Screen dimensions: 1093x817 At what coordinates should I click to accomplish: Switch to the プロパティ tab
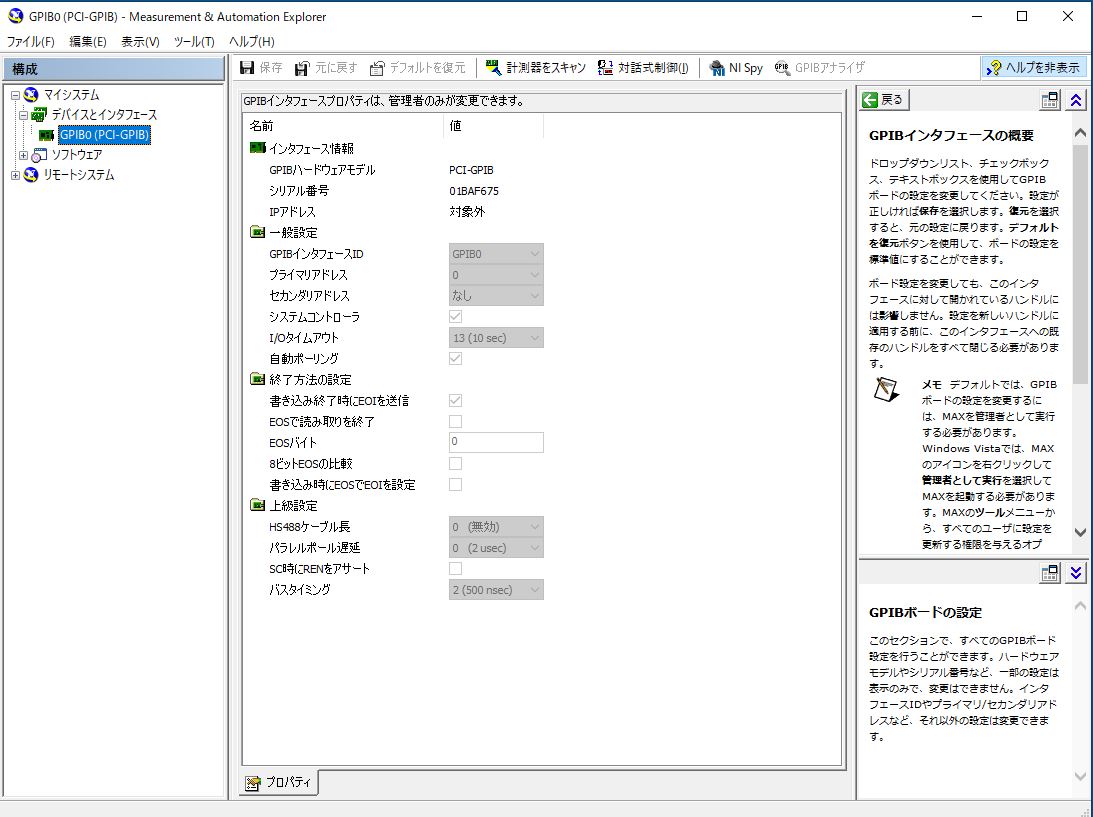[x=280, y=782]
